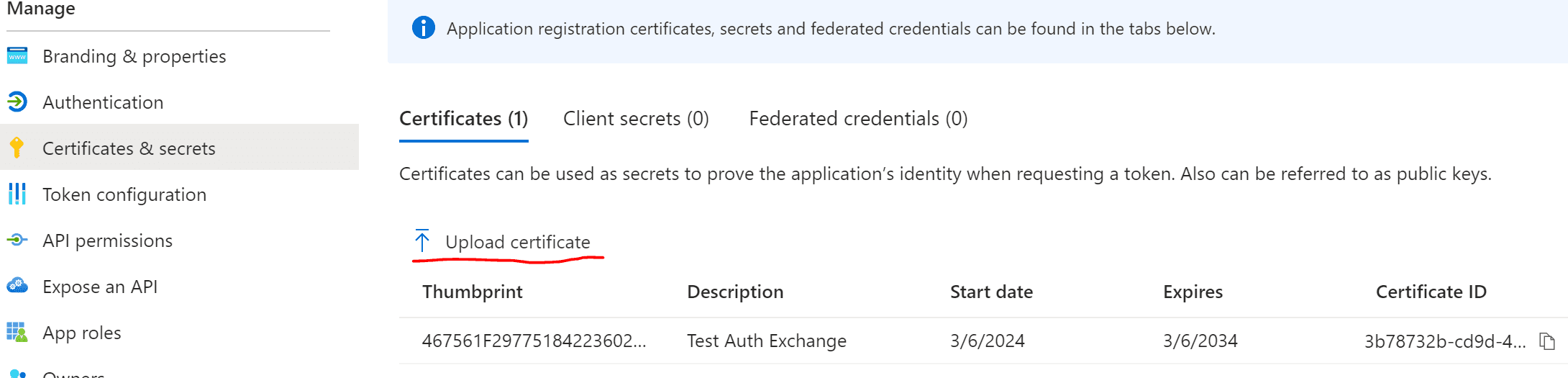Go to Token configuration page
The width and height of the screenshot is (1568, 378).
click(x=124, y=194)
